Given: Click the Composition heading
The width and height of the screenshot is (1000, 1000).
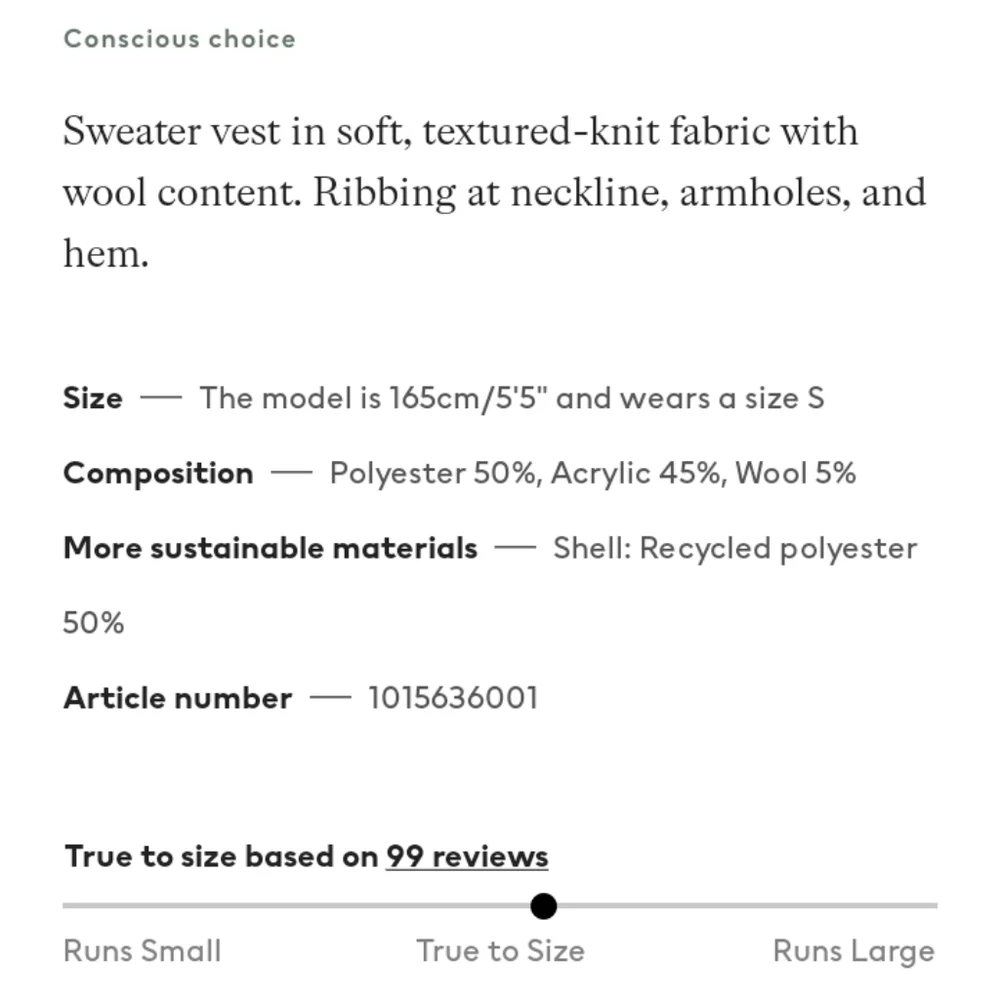Looking at the screenshot, I should pos(158,474).
